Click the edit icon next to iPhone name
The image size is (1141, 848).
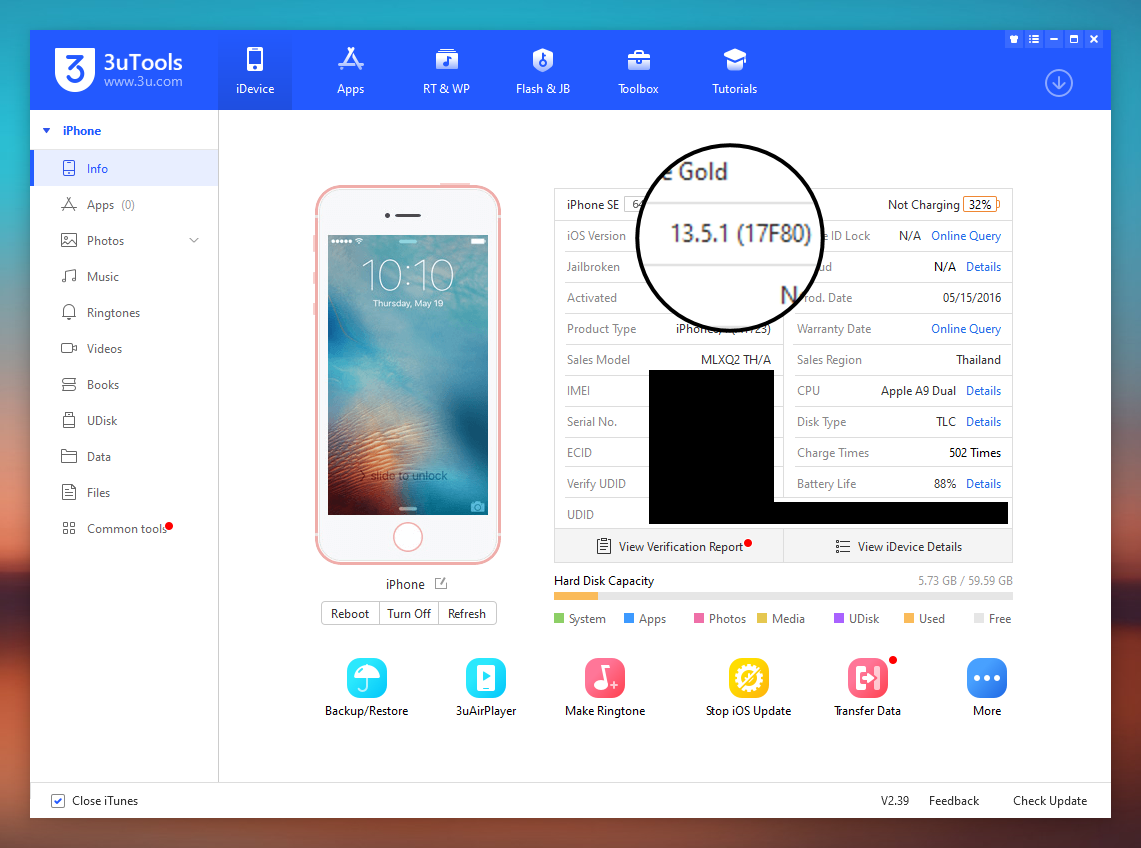(441, 584)
